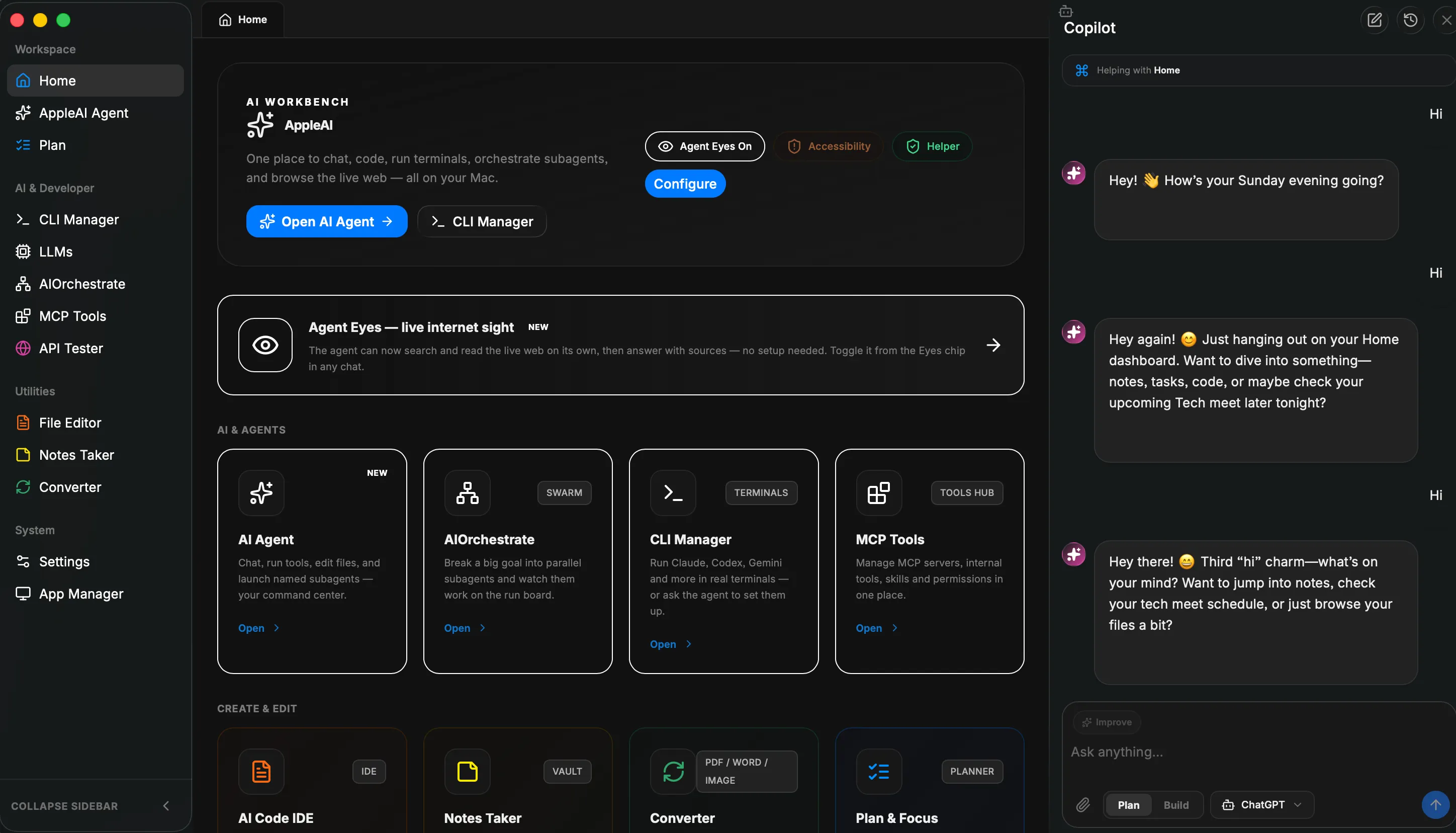This screenshot has height=833, width=1456.
Task: Open AppleAI Agent from the sidebar
Action: coord(96,113)
